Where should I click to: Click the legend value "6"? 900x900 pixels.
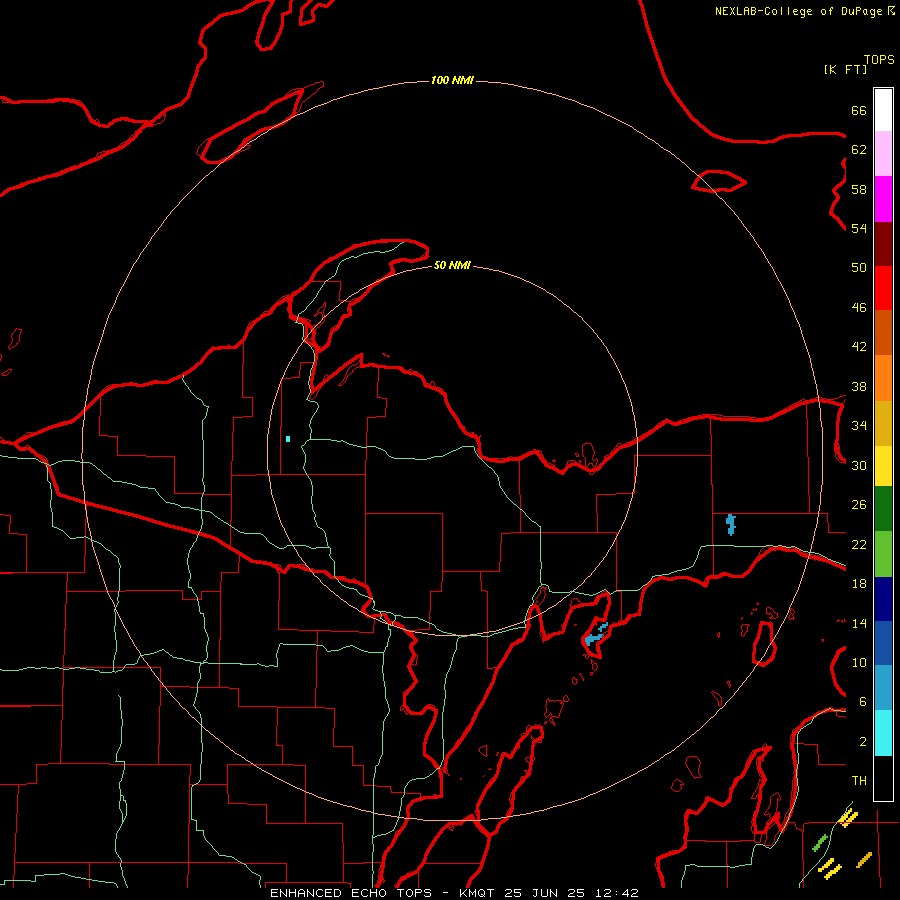(862, 702)
